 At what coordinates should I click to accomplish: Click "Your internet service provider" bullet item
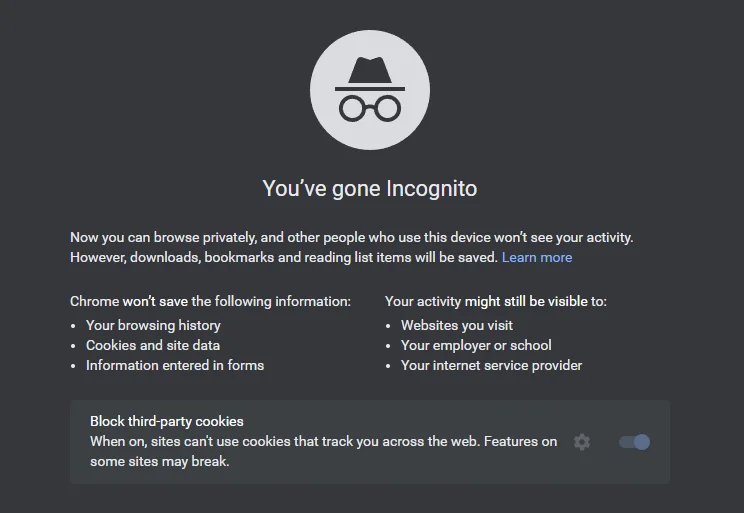pyautogui.click(x=491, y=365)
